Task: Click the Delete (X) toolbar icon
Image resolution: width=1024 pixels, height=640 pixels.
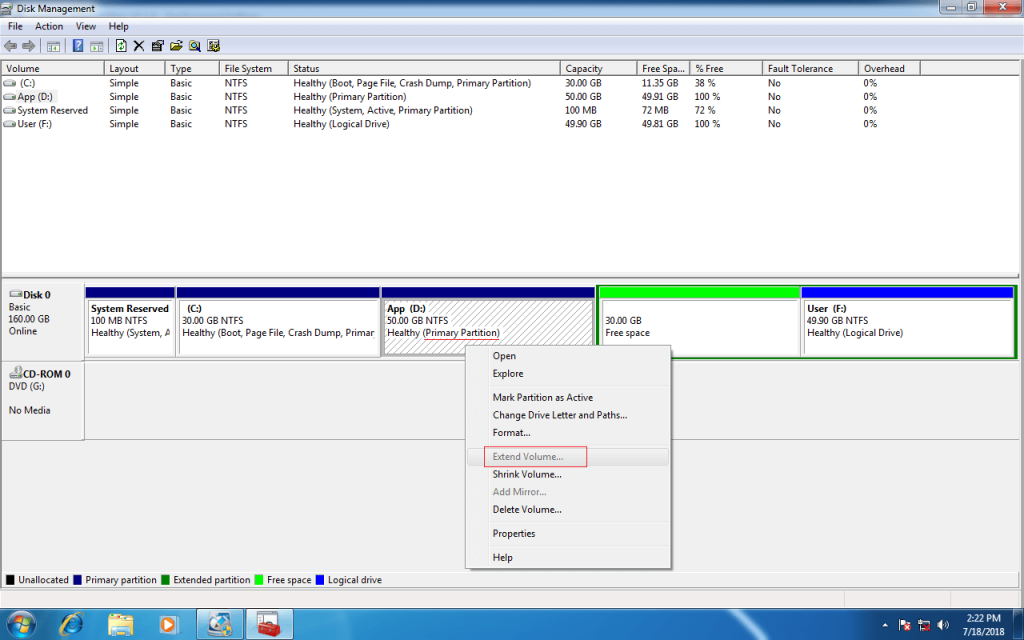Action: 139,45
